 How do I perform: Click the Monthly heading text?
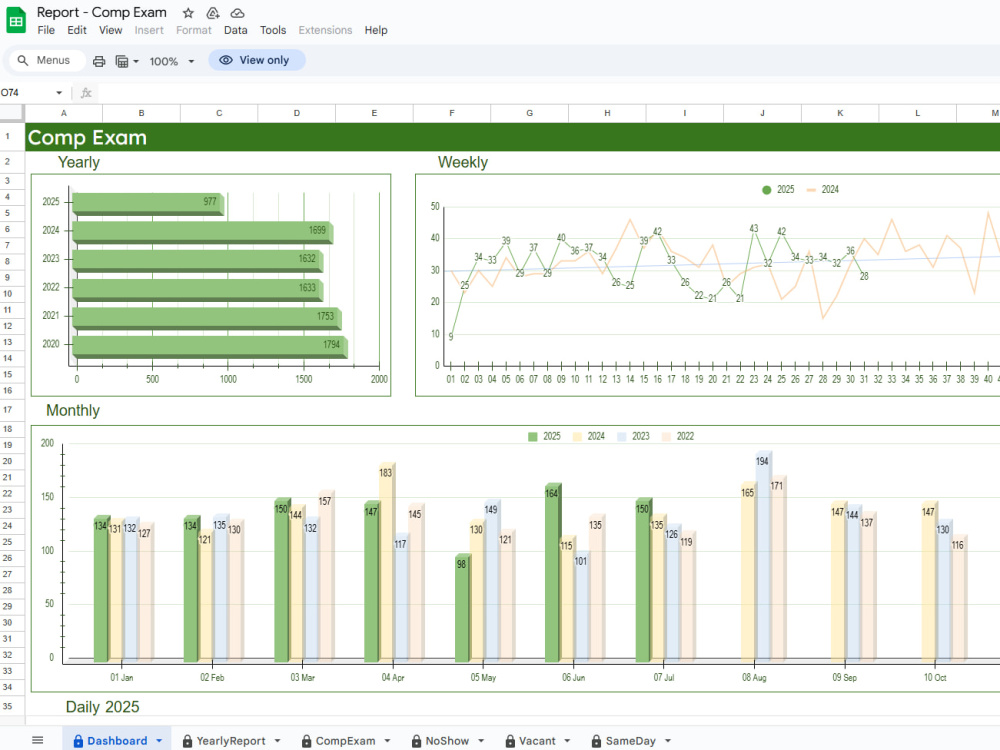tap(73, 410)
